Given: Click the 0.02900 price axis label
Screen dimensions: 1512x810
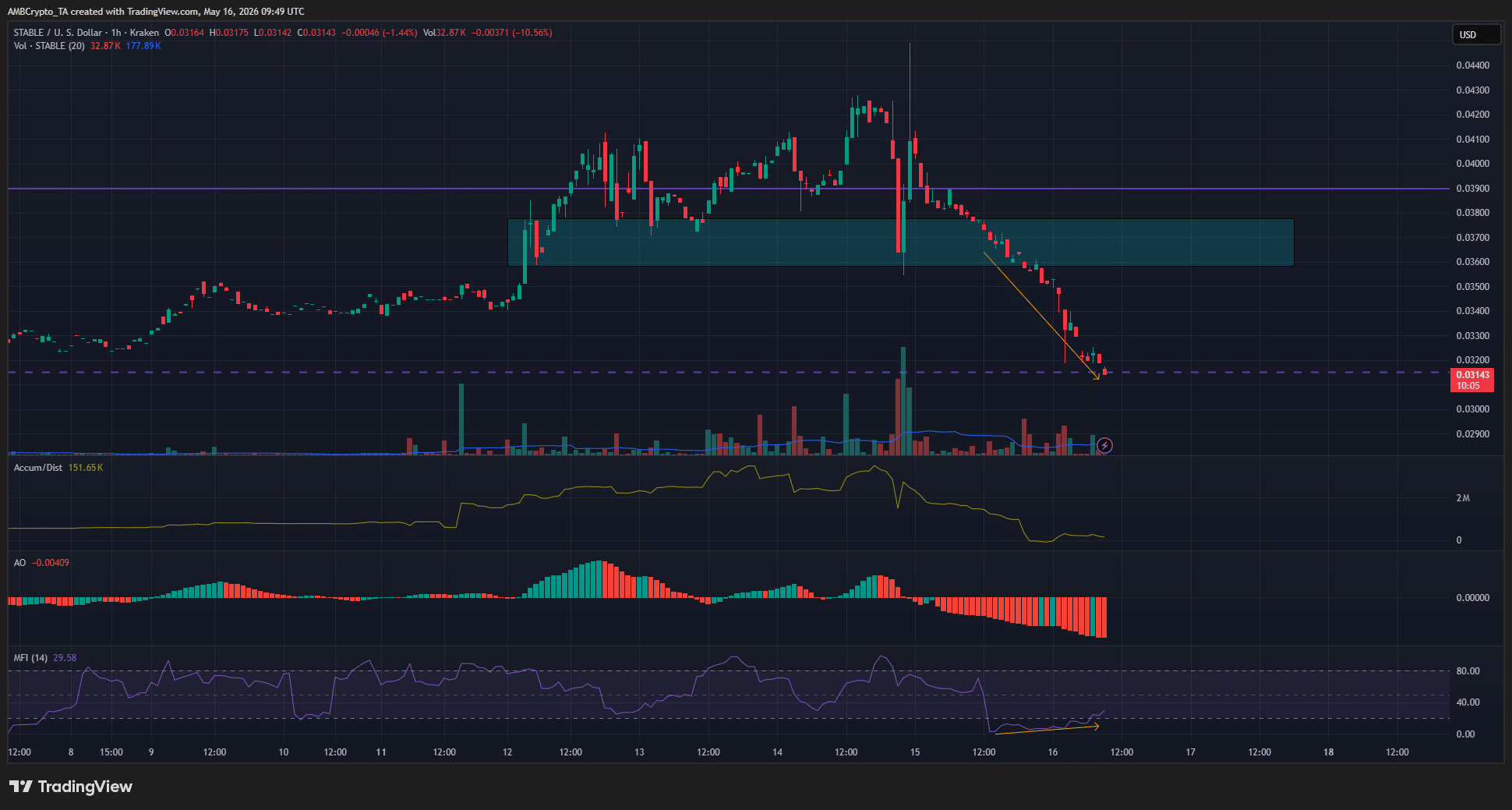Looking at the screenshot, I should (1472, 434).
